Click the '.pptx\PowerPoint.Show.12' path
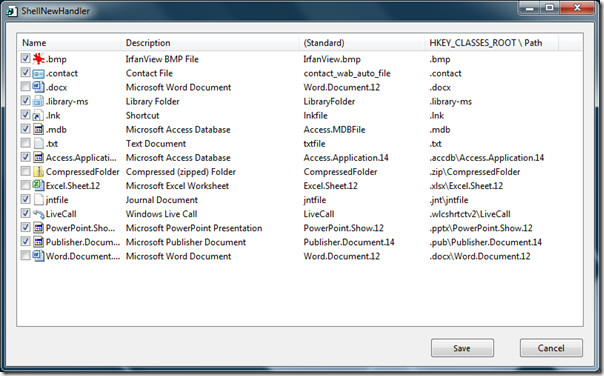This screenshot has height=376, width=604. (481, 228)
